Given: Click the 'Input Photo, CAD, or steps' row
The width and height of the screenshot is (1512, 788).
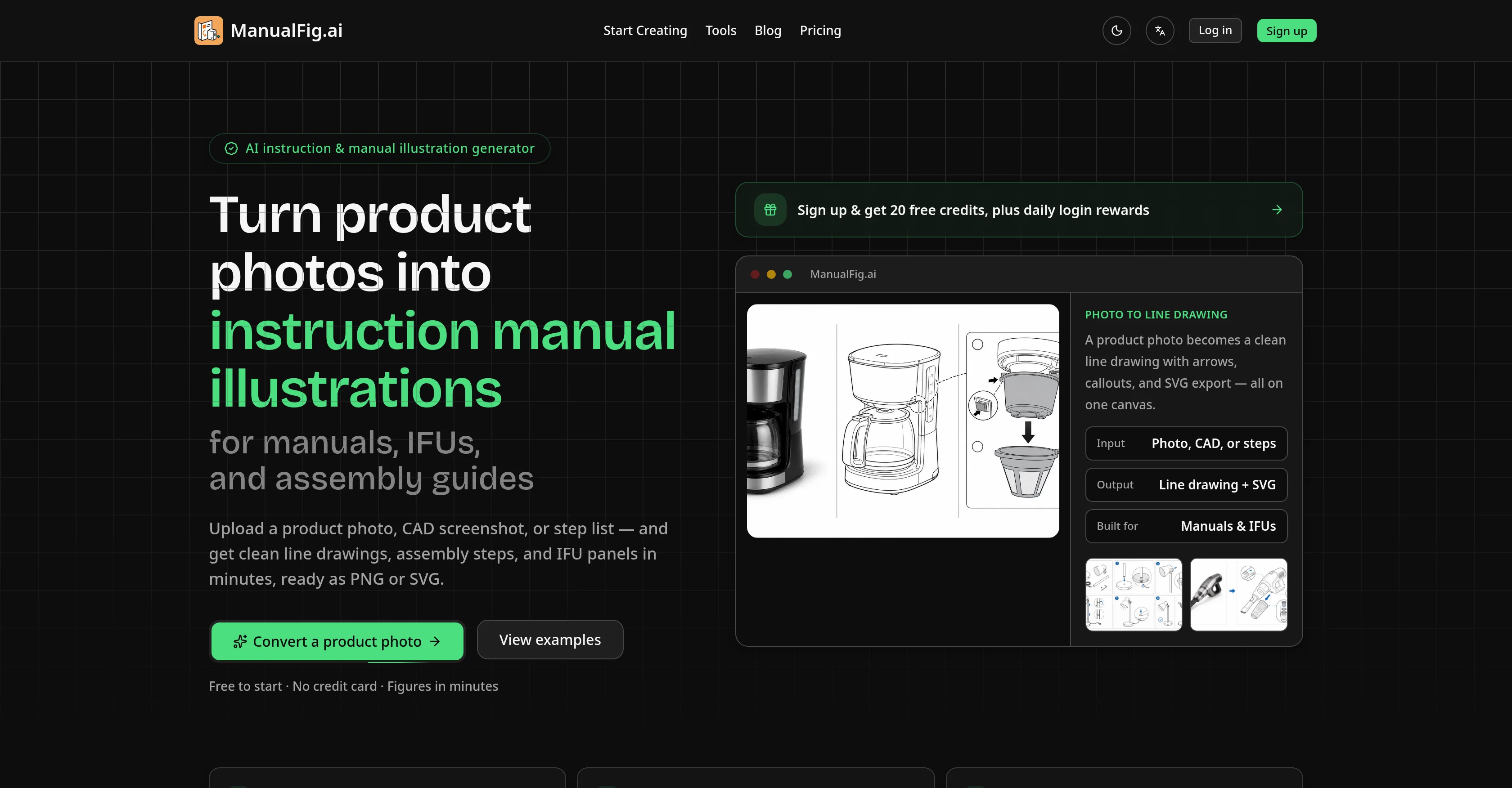Looking at the screenshot, I should [x=1186, y=443].
